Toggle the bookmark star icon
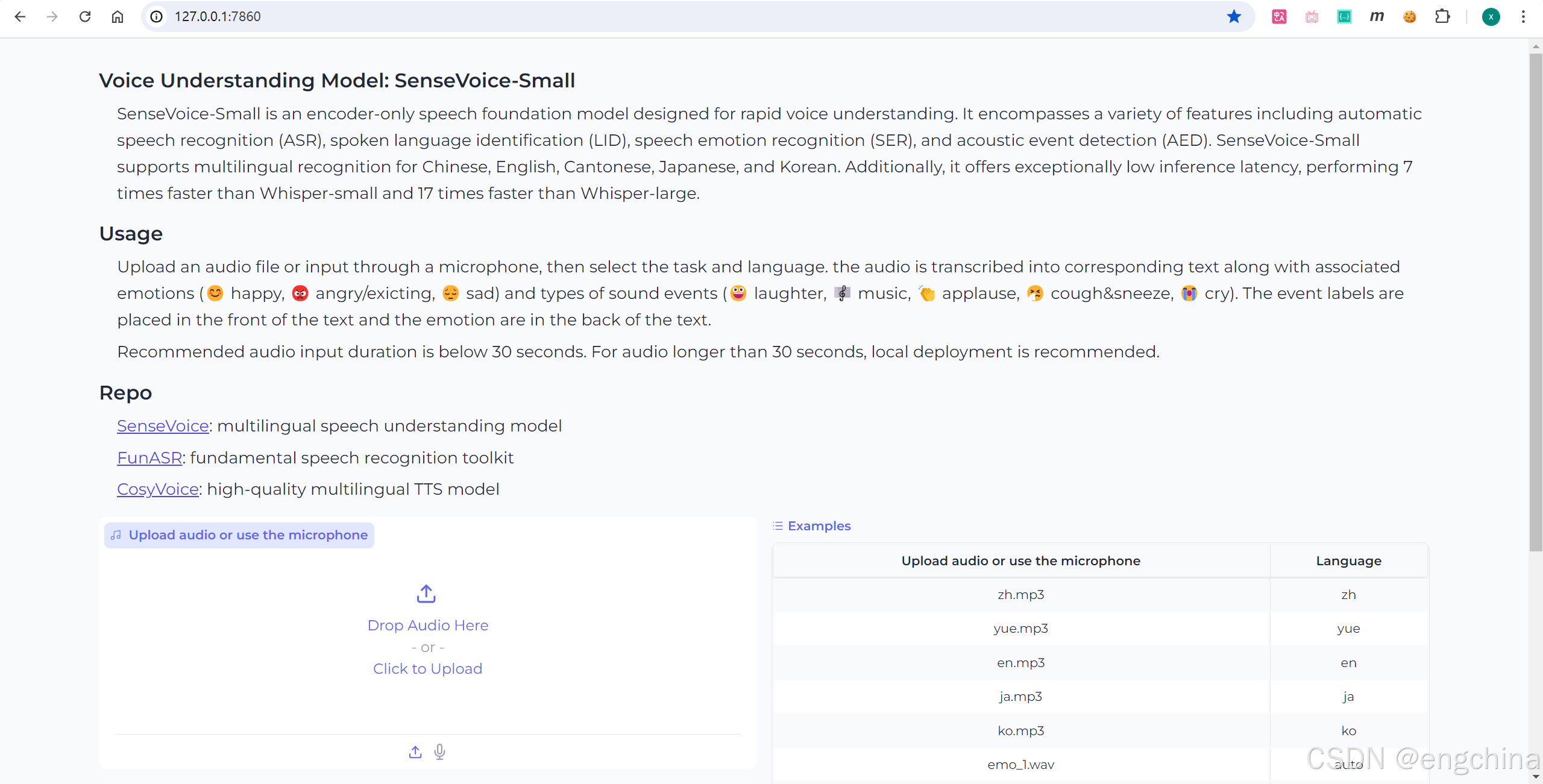The height and width of the screenshot is (784, 1543). click(x=1234, y=16)
